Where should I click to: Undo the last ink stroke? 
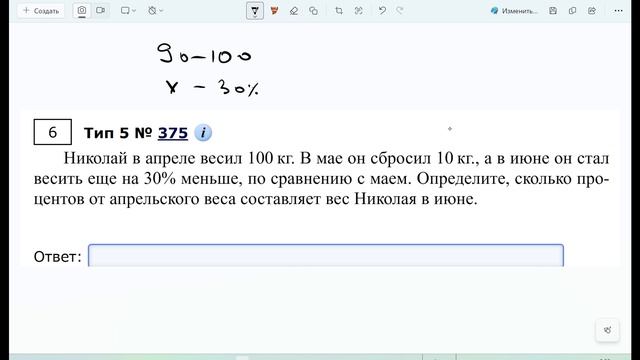tap(382, 11)
